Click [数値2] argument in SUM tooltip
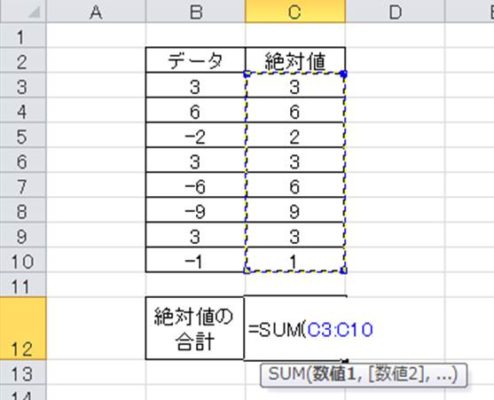Viewport: 494px width, 400px height. point(394,374)
